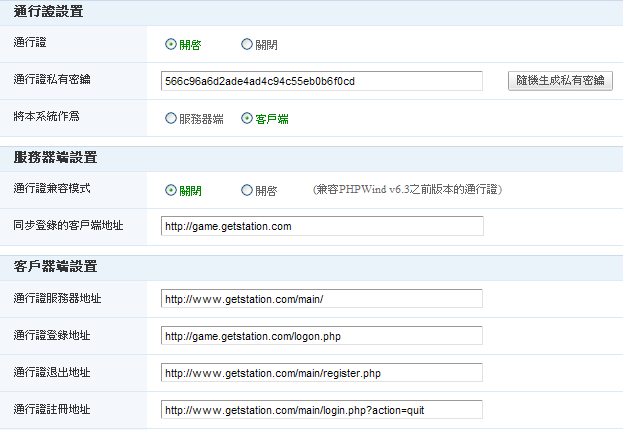Click the 通行證私有密鑰 label
Image resolution: width=623 pixels, height=430 pixels.
[52, 79]
